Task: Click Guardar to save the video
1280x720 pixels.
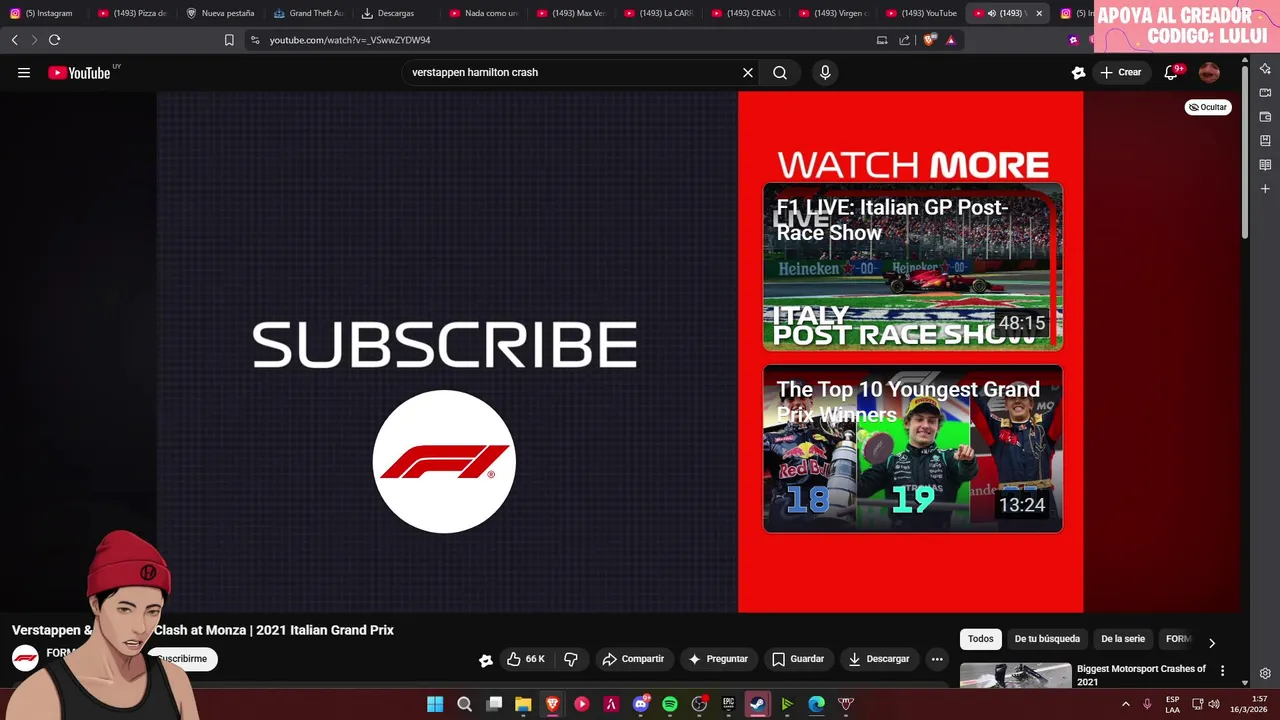Action: tap(798, 659)
